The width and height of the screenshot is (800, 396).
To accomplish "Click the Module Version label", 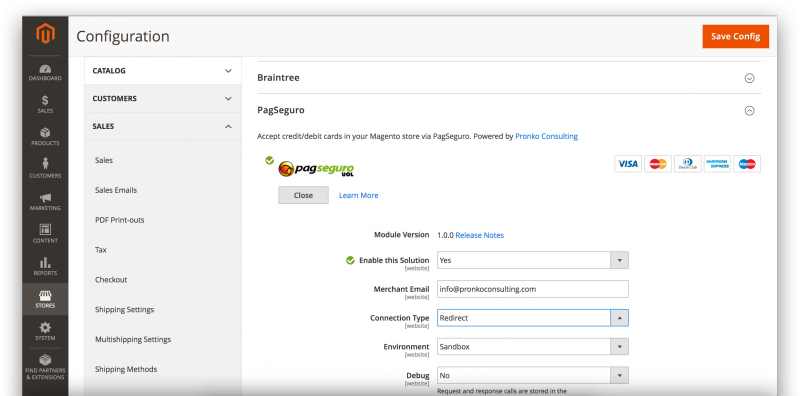I will tap(402, 235).
